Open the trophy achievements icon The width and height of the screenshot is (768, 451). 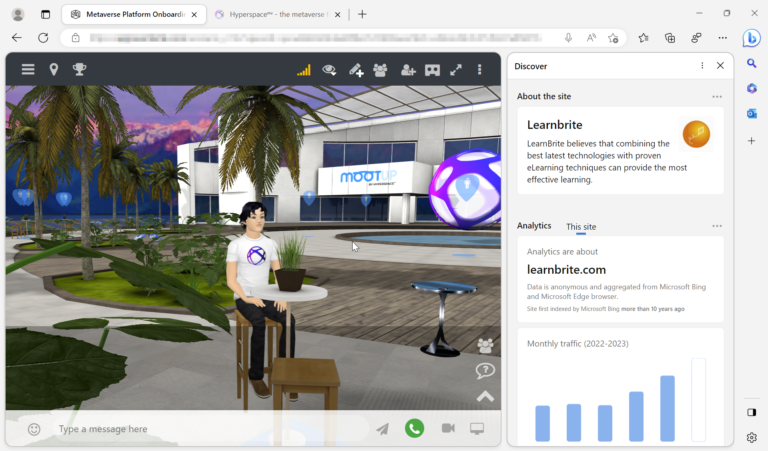pos(79,70)
